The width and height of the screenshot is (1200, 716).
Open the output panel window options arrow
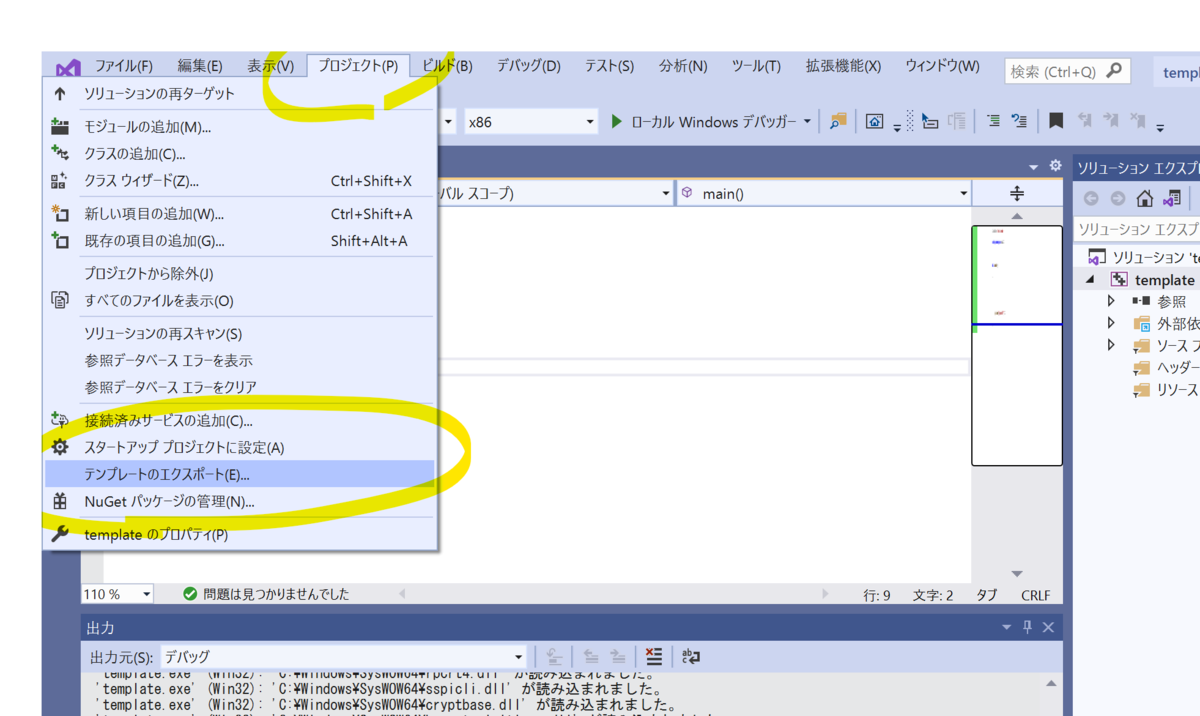click(x=1007, y=627)
